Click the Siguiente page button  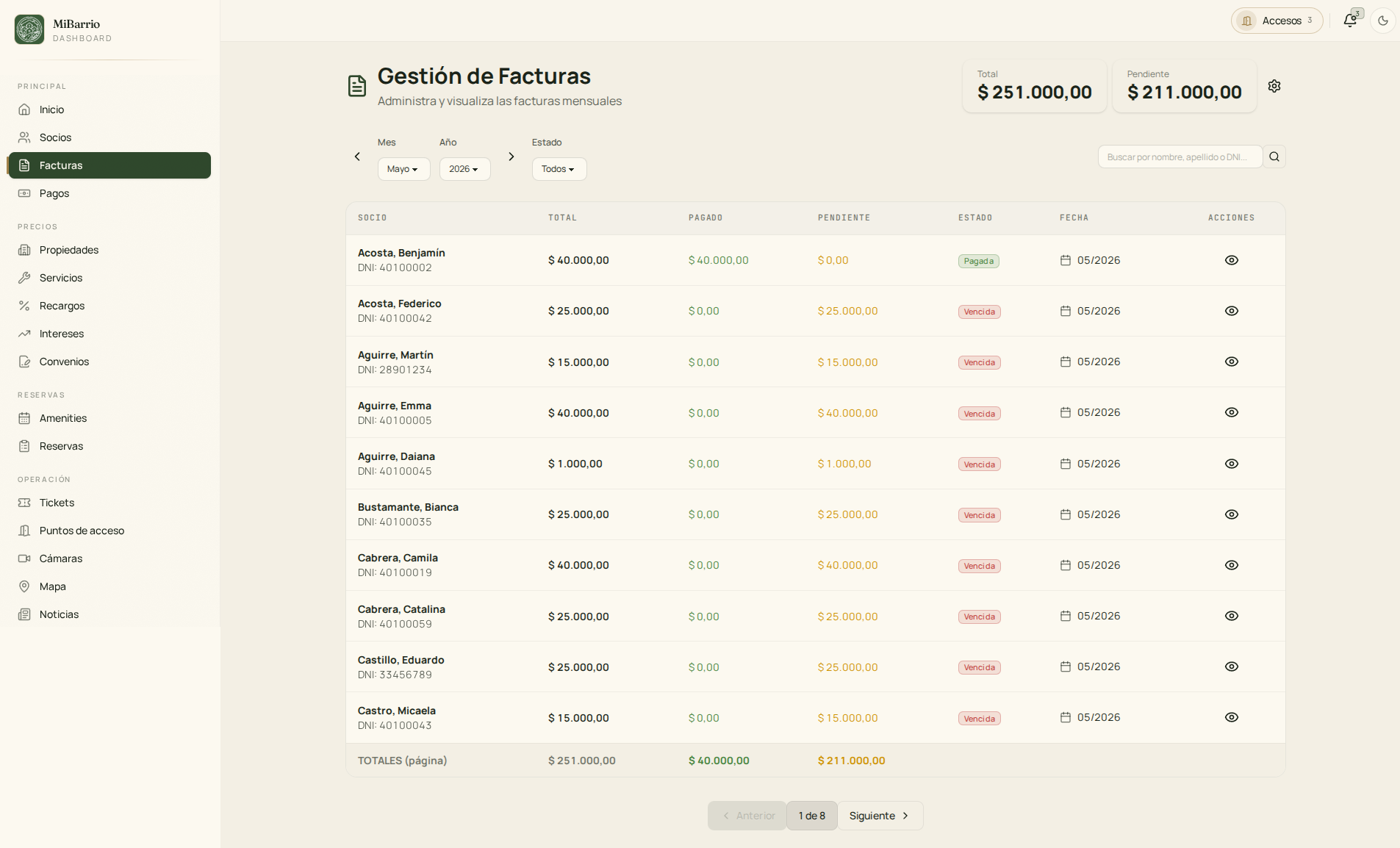coord(880,816)
